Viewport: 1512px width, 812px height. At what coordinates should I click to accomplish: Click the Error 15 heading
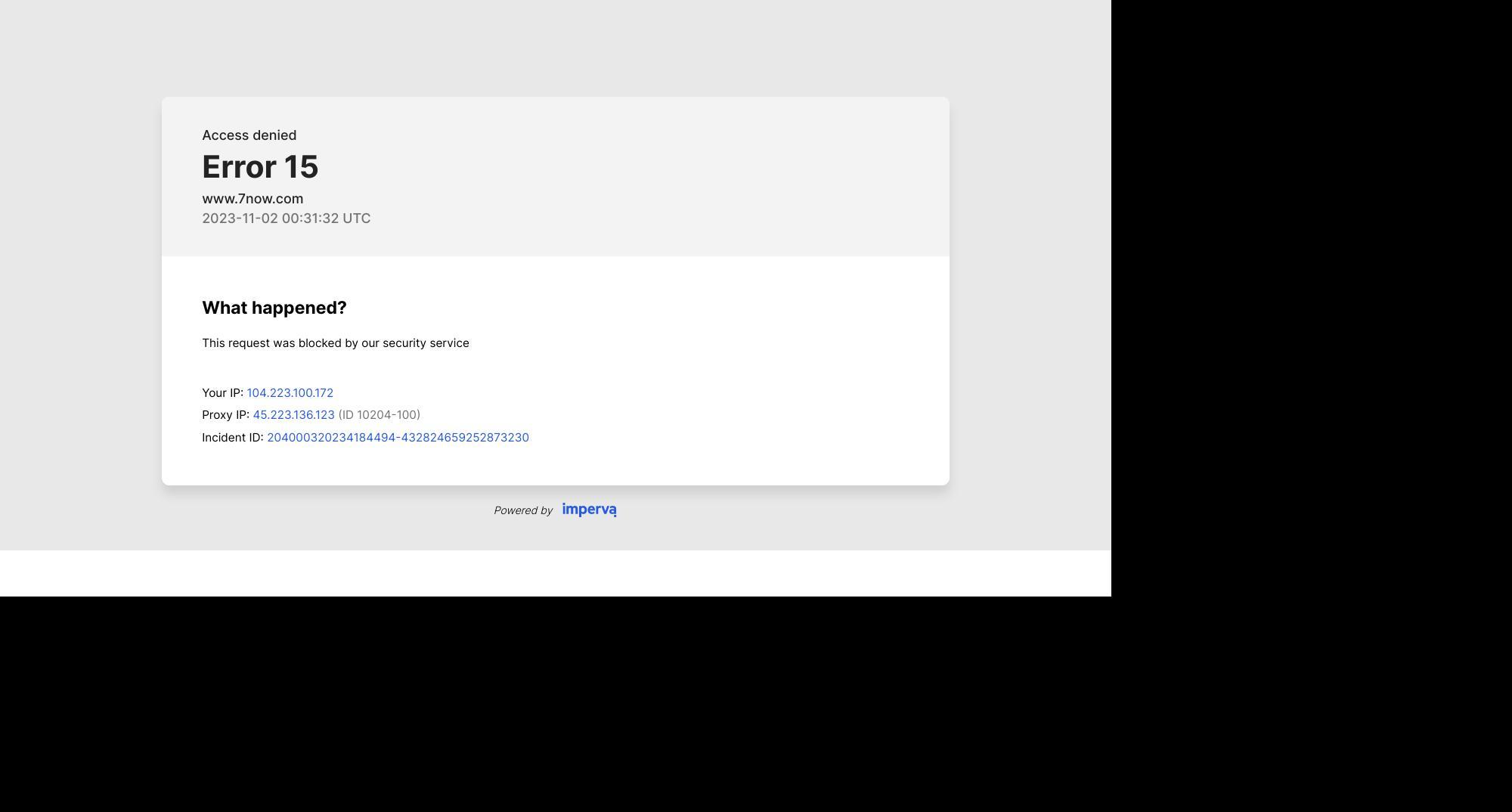tap(260, 166)
